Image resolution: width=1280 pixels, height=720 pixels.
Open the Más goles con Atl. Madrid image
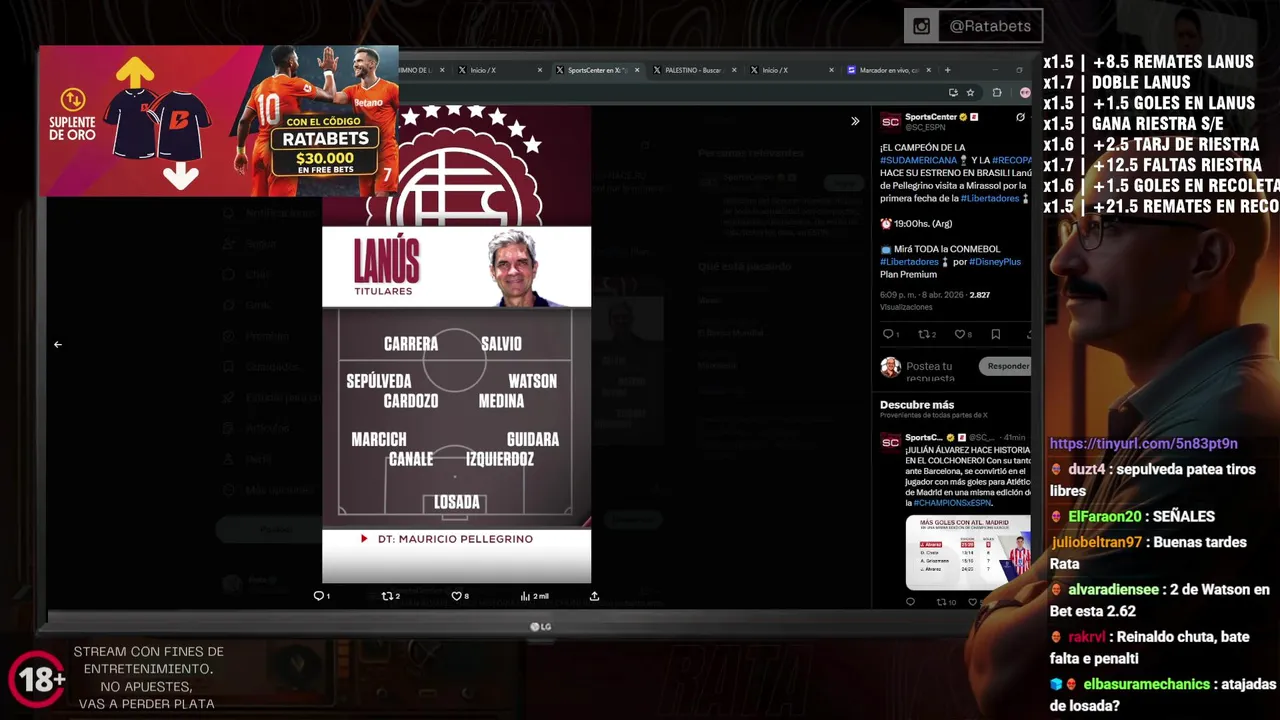pos(968,552)
